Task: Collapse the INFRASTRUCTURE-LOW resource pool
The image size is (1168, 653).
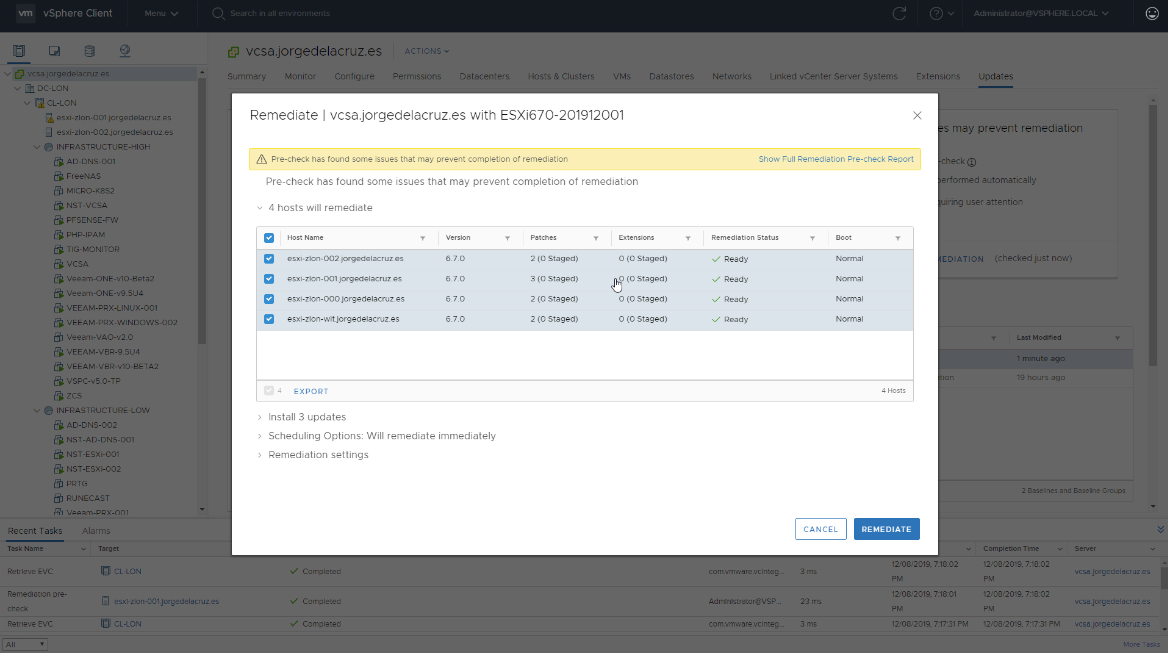Action: point(37,410)
